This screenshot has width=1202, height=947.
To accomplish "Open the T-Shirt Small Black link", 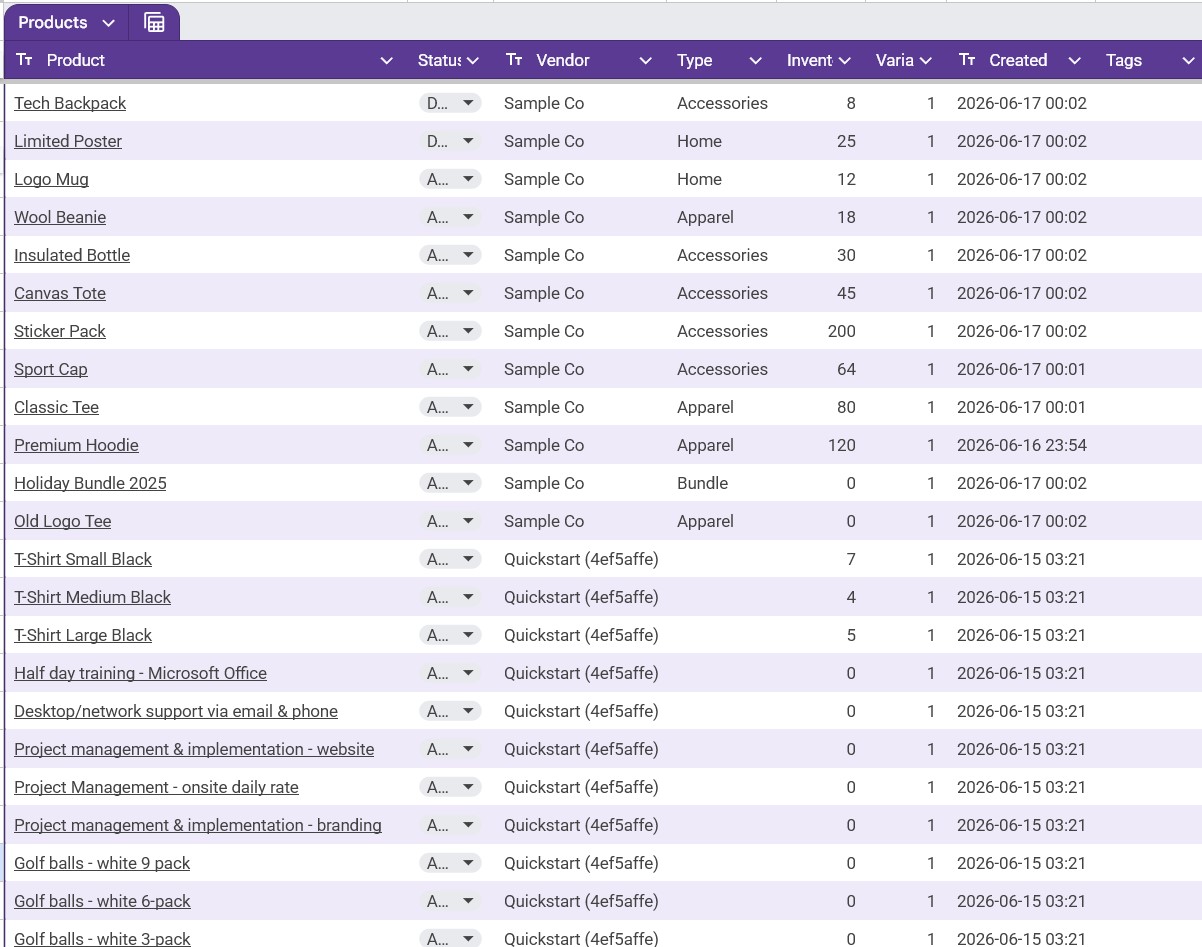I will pyautogui.click(x=83, y=559).
